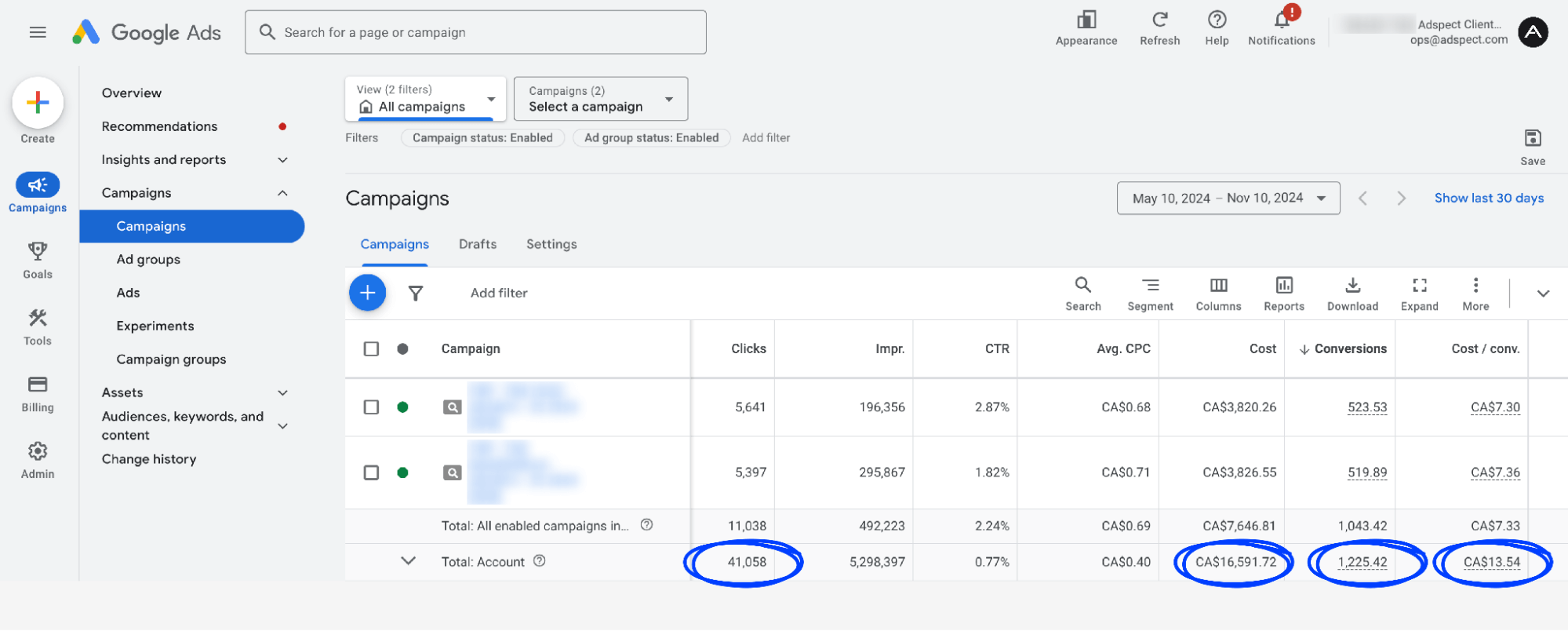The height and width of the screenshot is (631, 1568).
Task: Click Show last 30 days link
Action: [1489, 199]
